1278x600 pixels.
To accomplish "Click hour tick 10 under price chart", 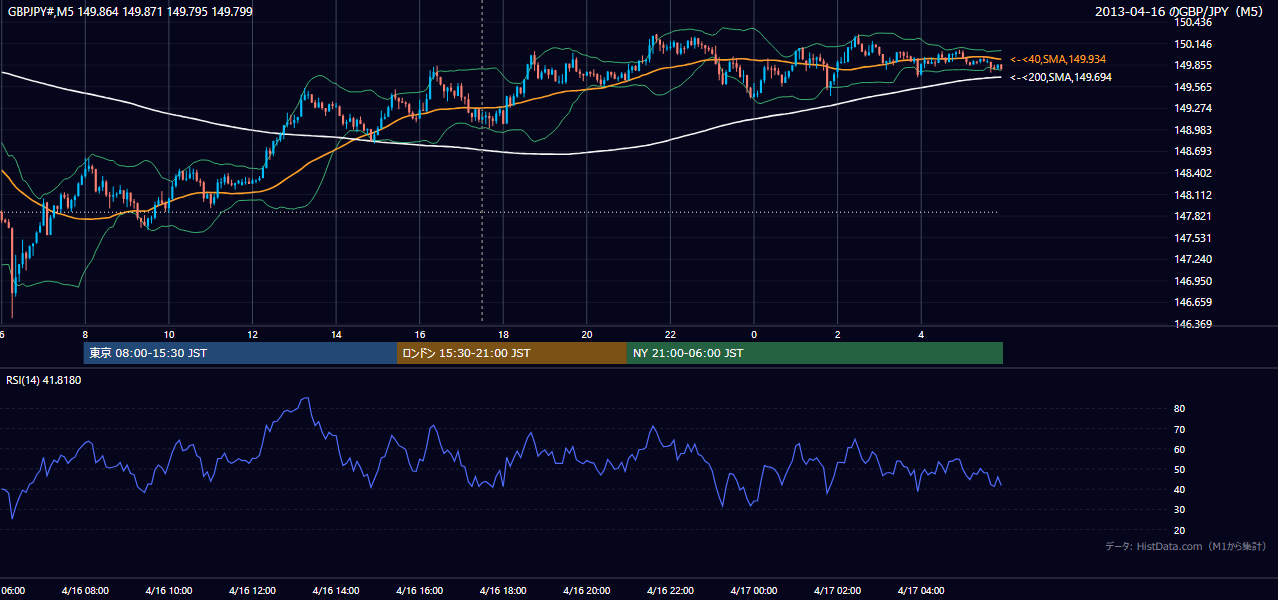I will click(169, 335).
